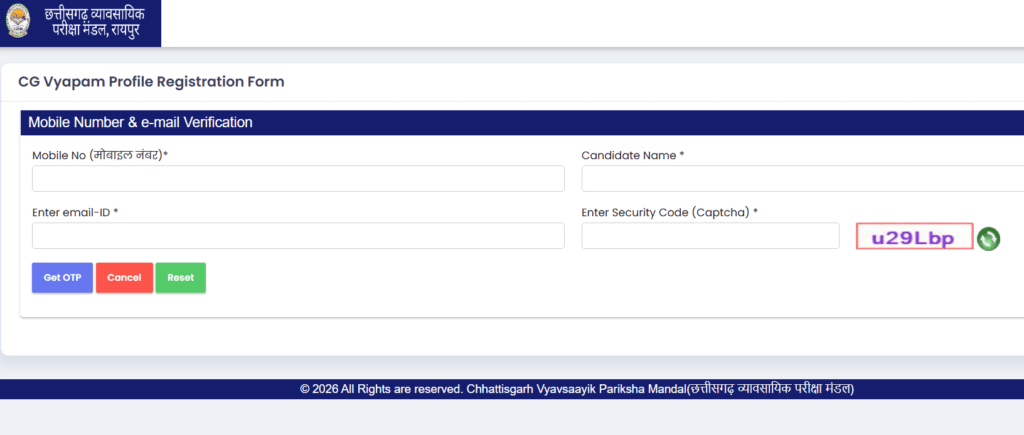Click into the email-ID input field
1024x435 pixels.
pos(298,235)
